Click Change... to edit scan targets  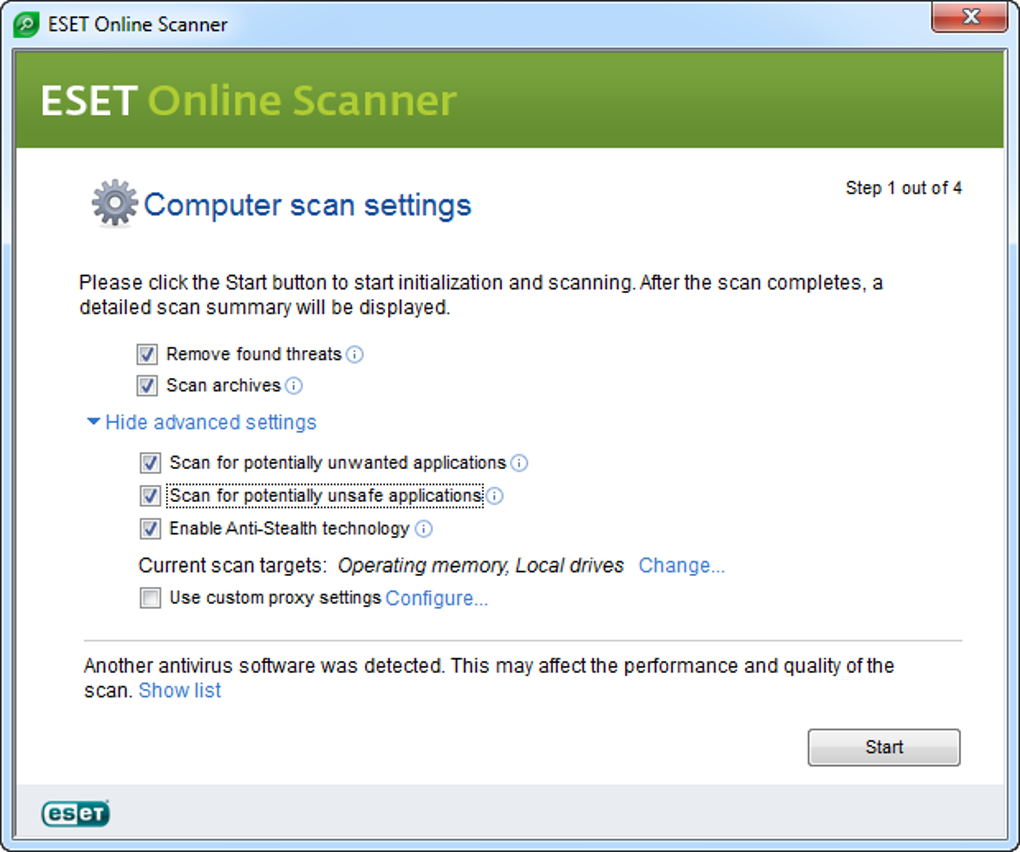(681, 565)
